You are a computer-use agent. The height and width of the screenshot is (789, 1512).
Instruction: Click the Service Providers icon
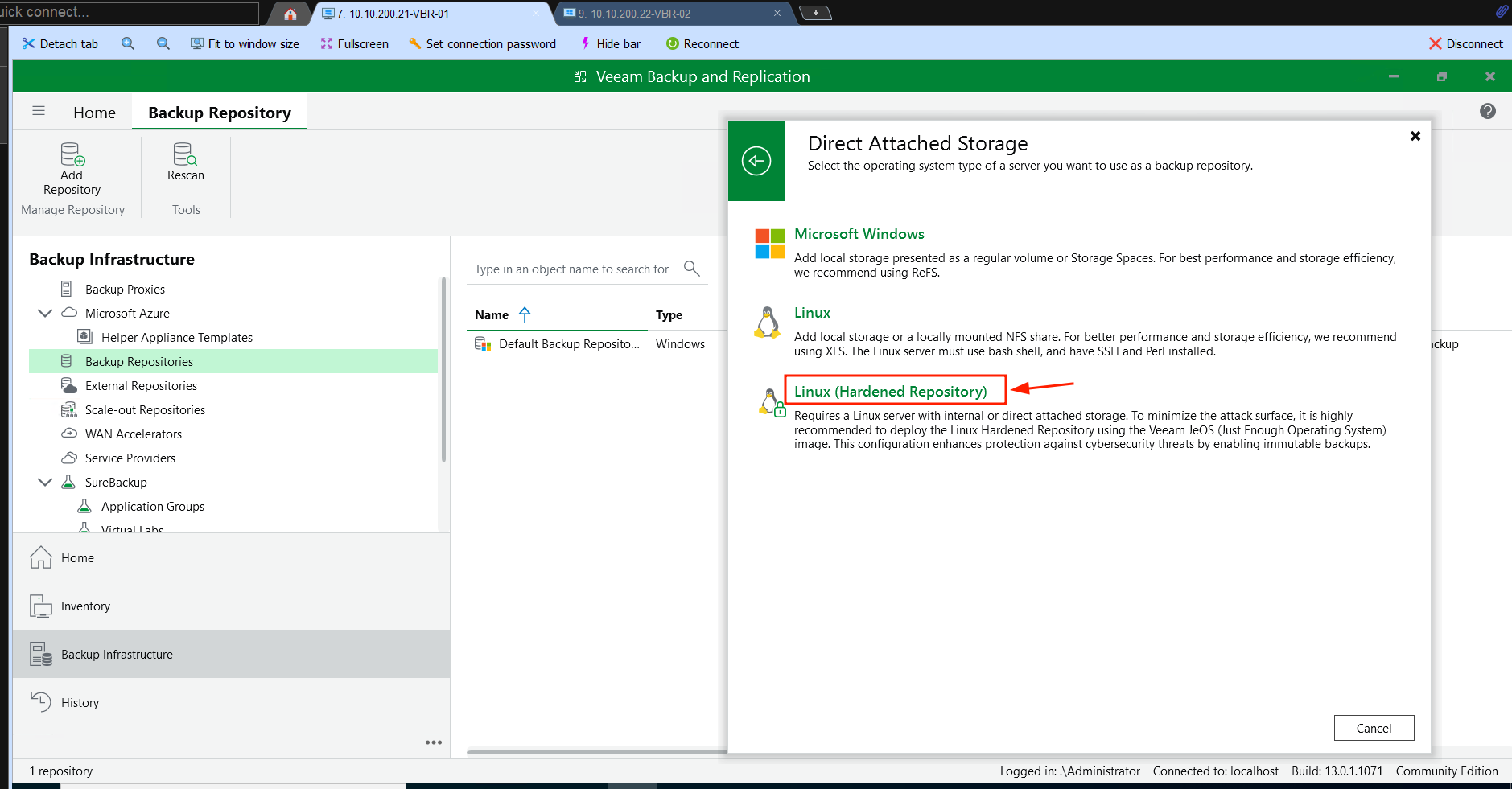point(70,458)
